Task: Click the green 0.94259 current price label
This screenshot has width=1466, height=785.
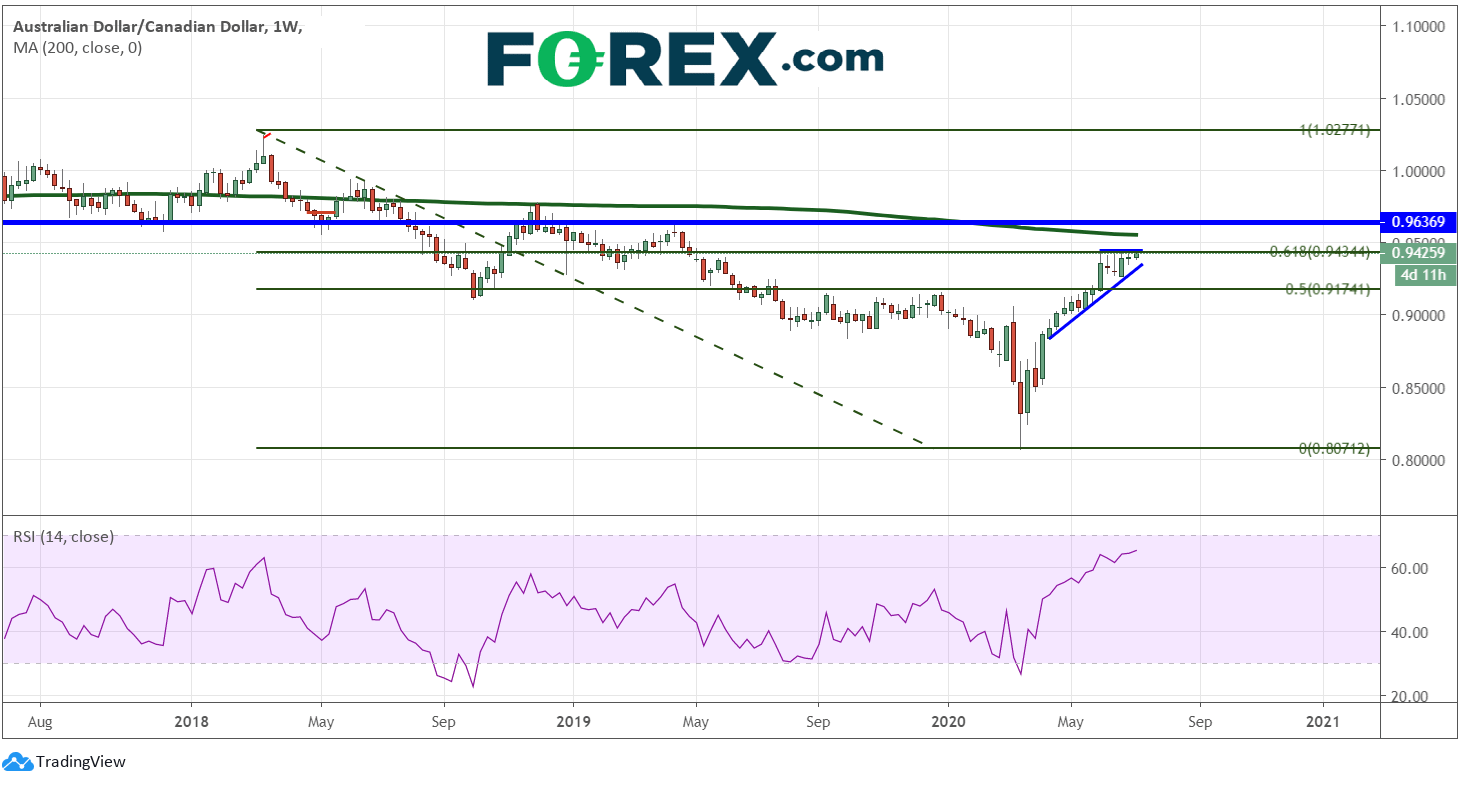Action: click(1419, 252)
